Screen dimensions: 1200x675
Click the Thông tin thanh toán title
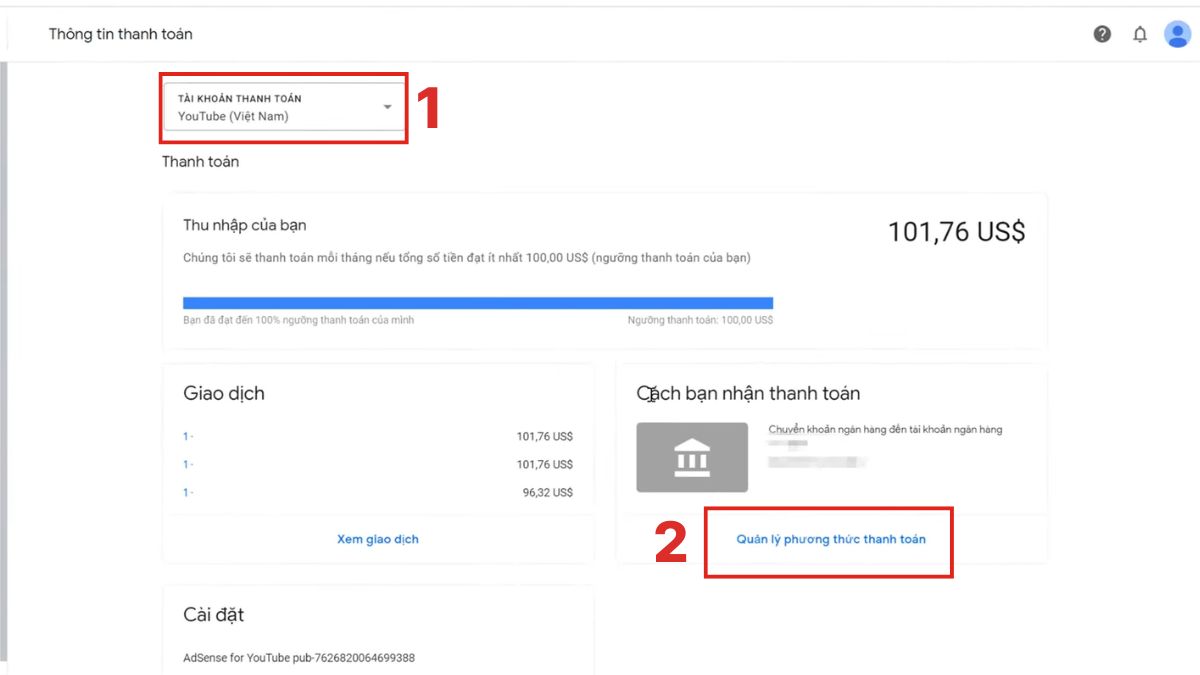[121, 34]
